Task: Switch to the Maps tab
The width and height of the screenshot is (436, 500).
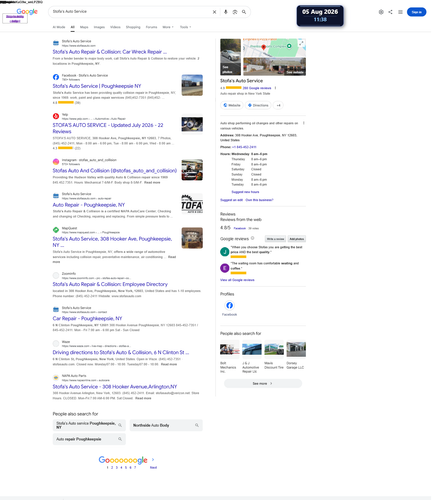Action: (85, 27)
